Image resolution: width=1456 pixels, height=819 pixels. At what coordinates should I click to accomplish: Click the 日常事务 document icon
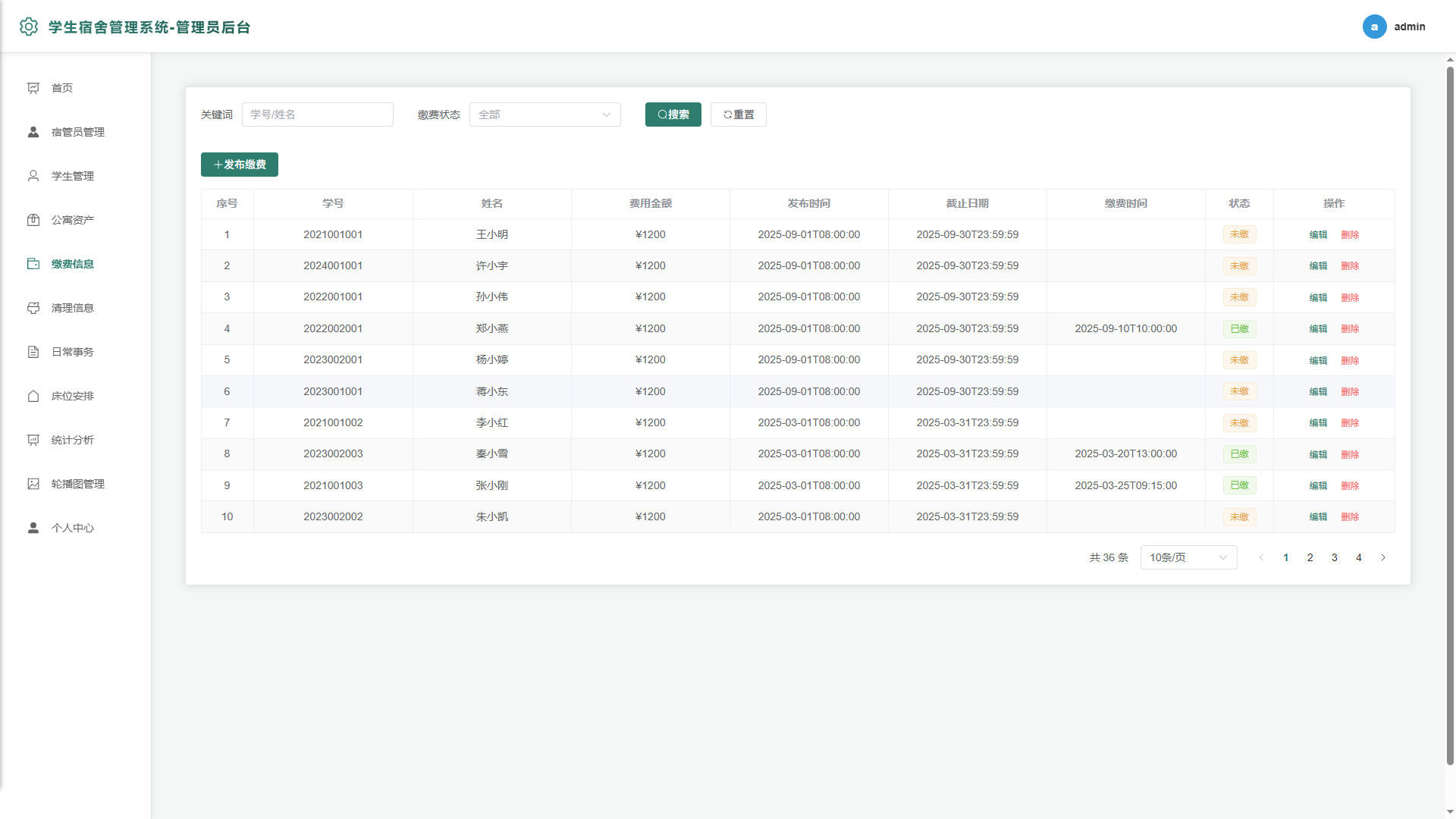33,352
